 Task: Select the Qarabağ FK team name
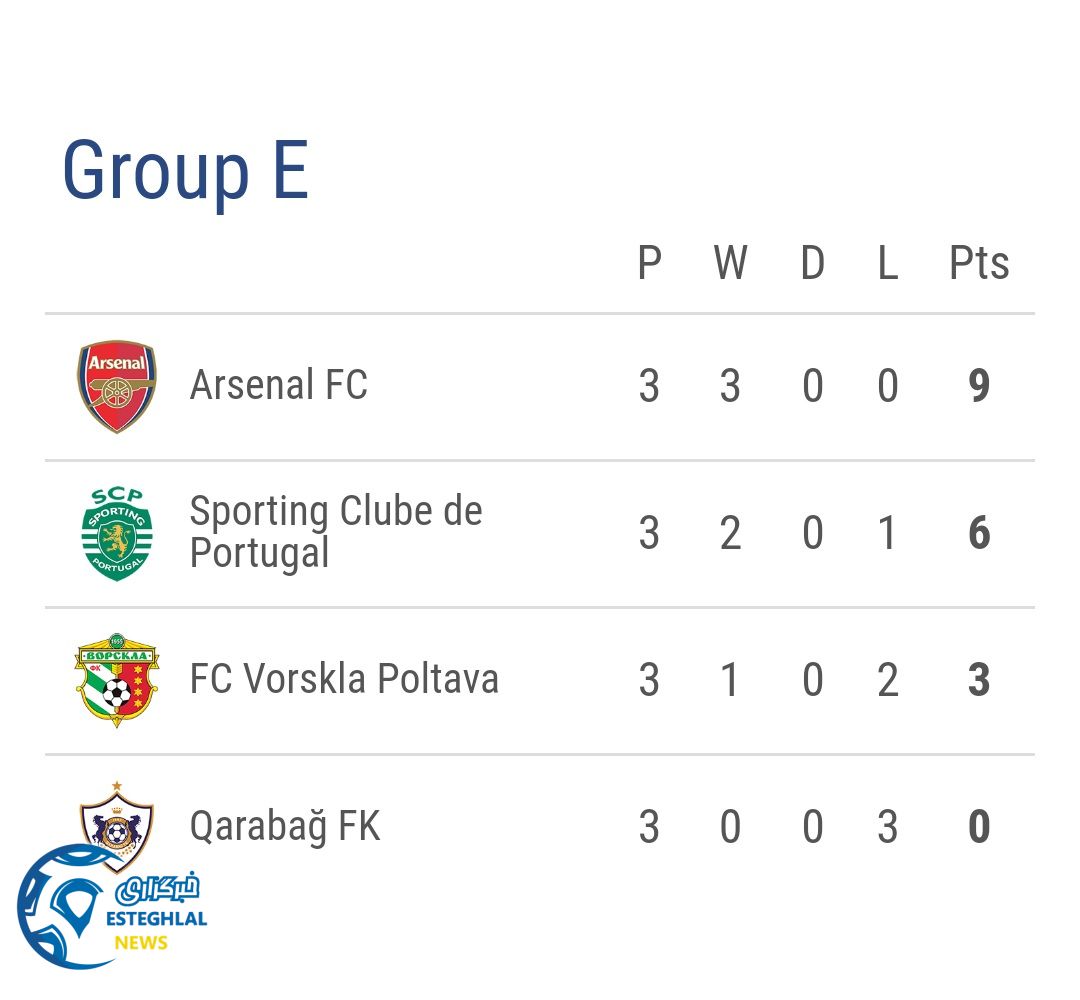[x=285, y=827]
